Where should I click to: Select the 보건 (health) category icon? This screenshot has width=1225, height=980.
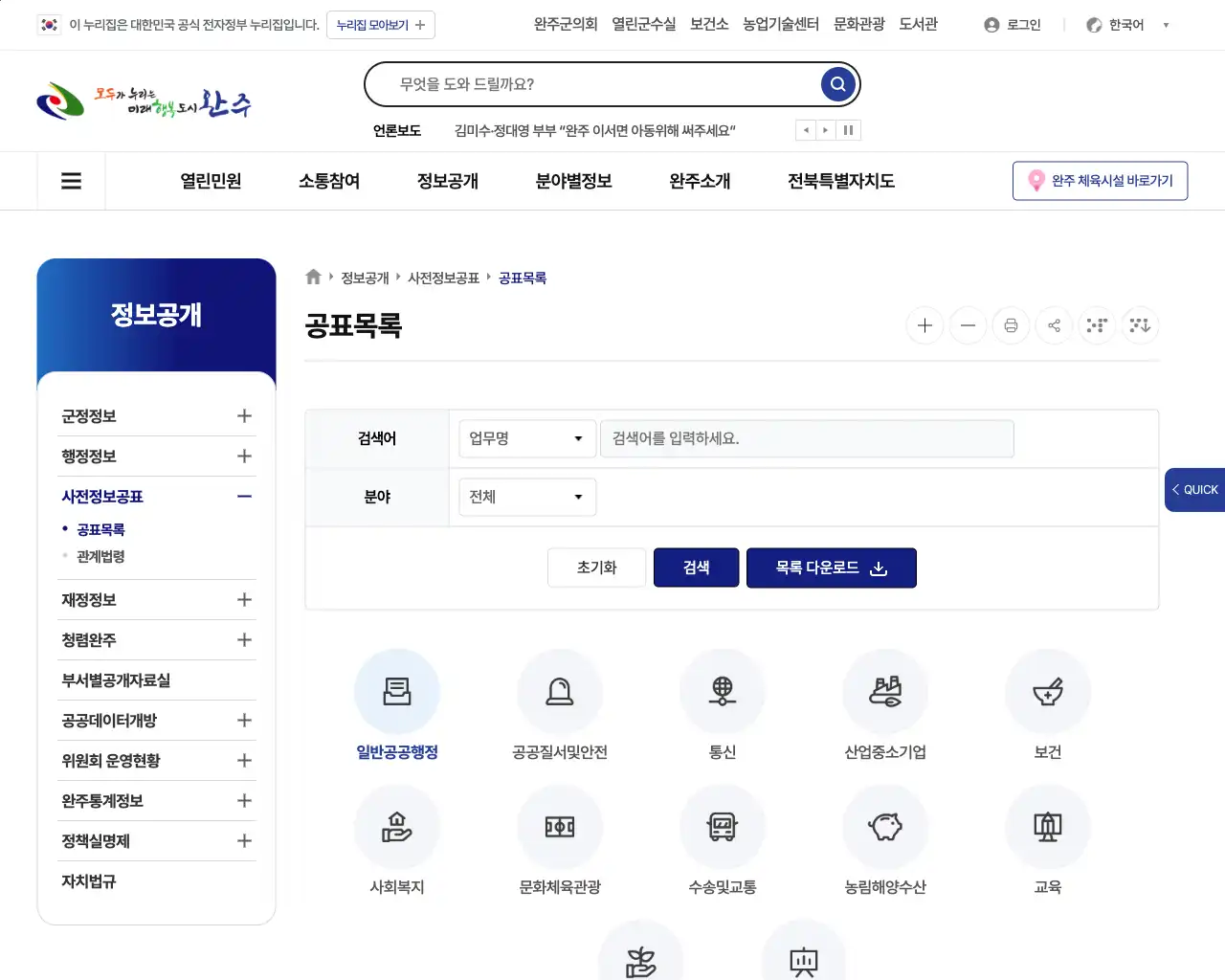(x=1048, y=691)
